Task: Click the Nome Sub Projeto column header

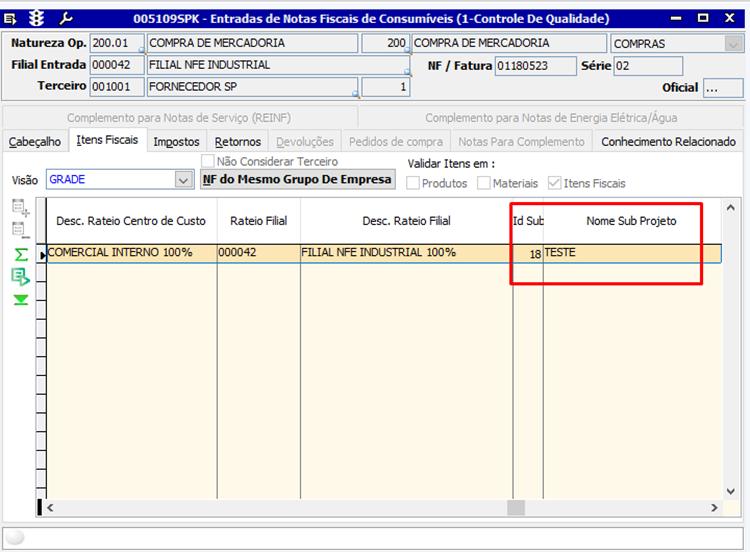Action: point(632,221)
